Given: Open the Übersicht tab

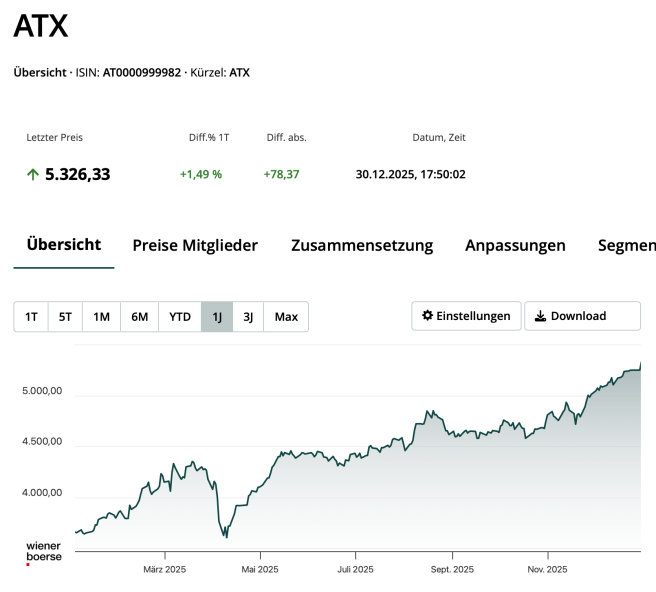Looking at the screenshot, I should click(64, 245).
